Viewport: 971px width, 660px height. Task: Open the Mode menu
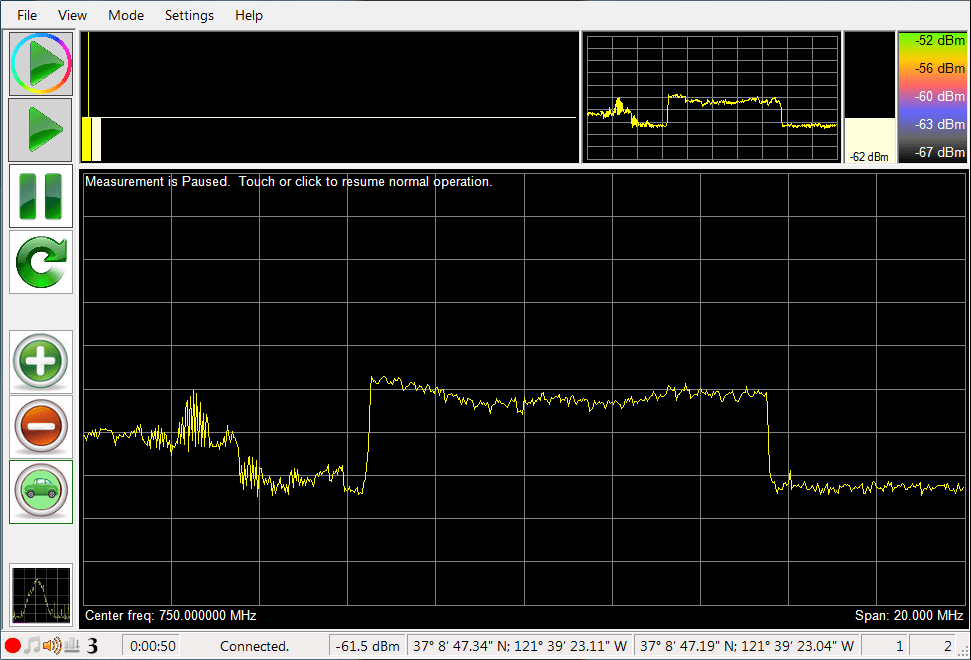pyautogui.click(x=125, y=15)
